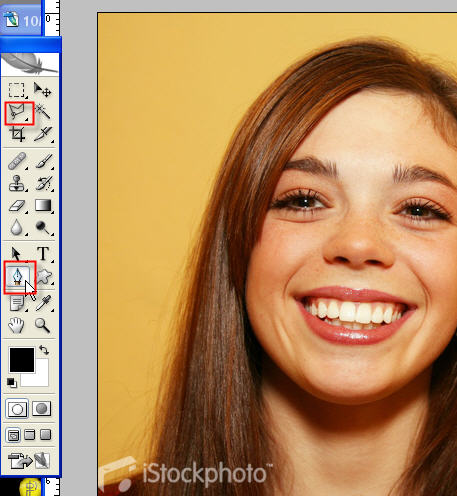This screenshot has width=457, height=496.
Task: Open the black foreground color swatch
Action: [22, 360]
